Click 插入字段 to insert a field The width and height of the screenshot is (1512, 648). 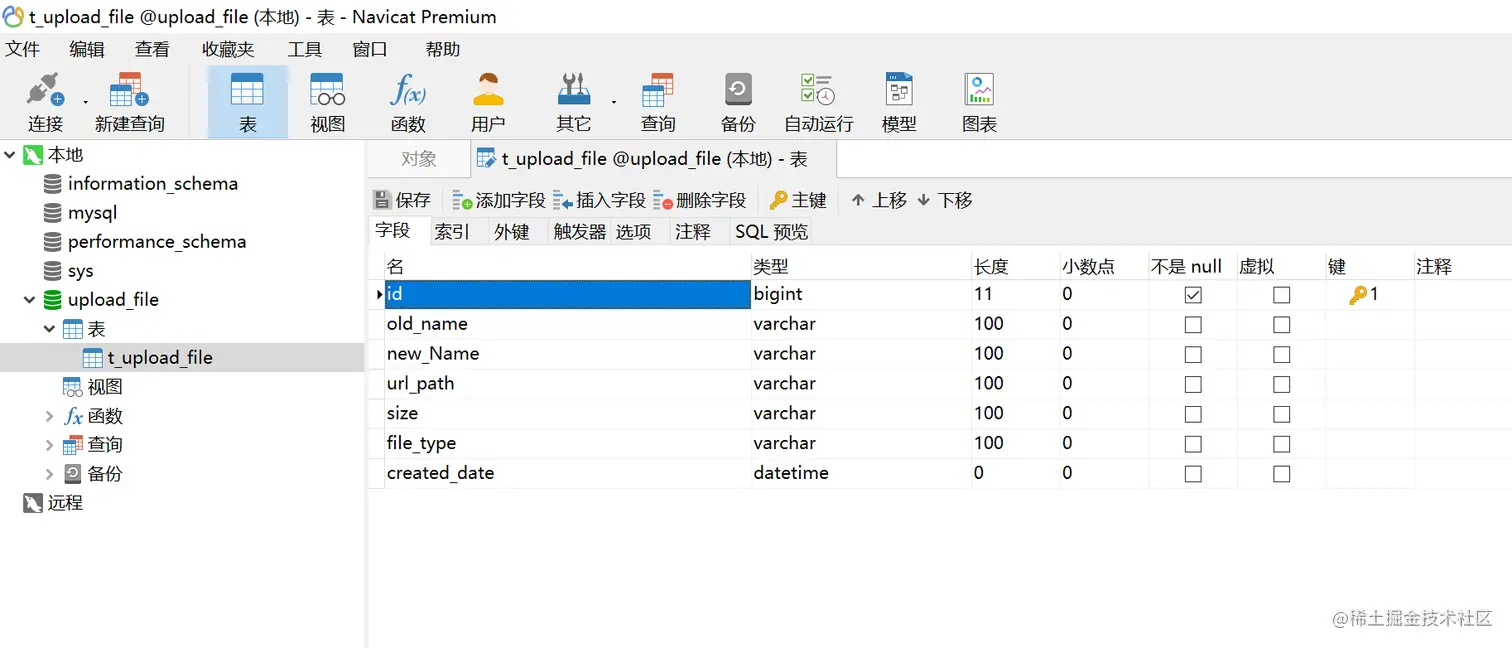(x=599, y=200)
